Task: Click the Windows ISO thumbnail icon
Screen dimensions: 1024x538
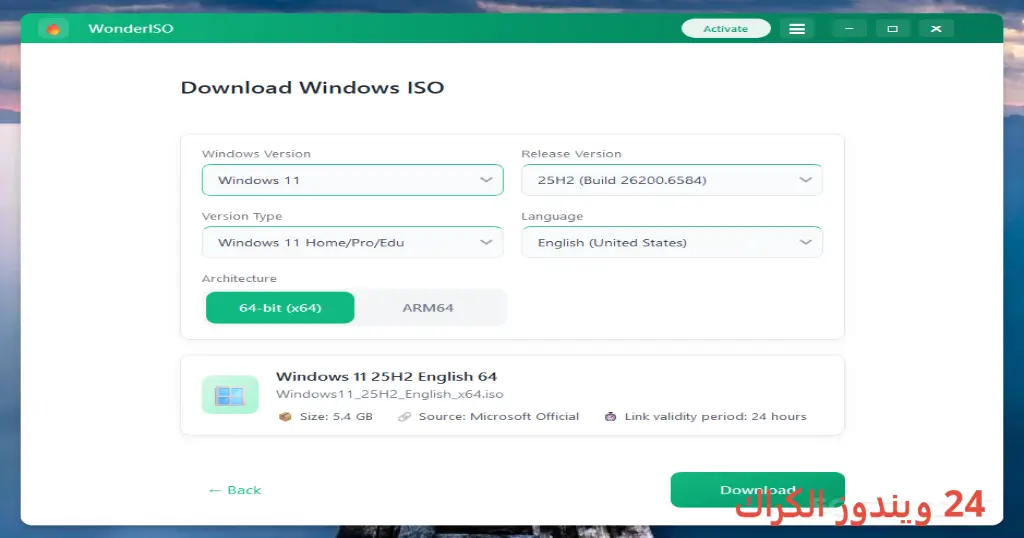Action: pos(230,394)
